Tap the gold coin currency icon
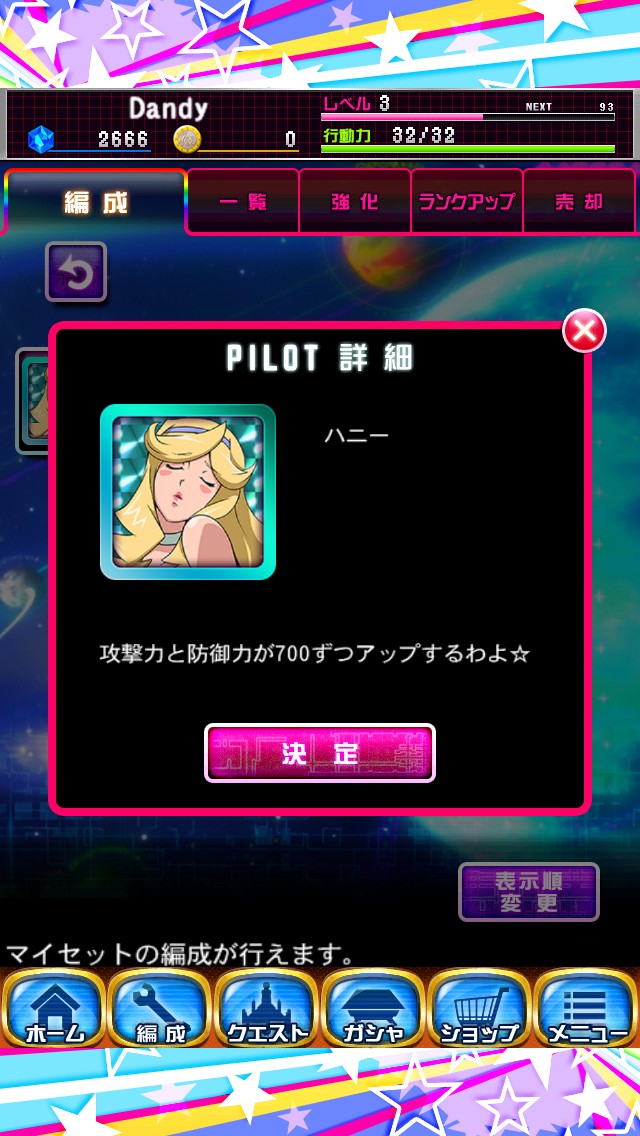640x1136 pixels. click(188, 138)
